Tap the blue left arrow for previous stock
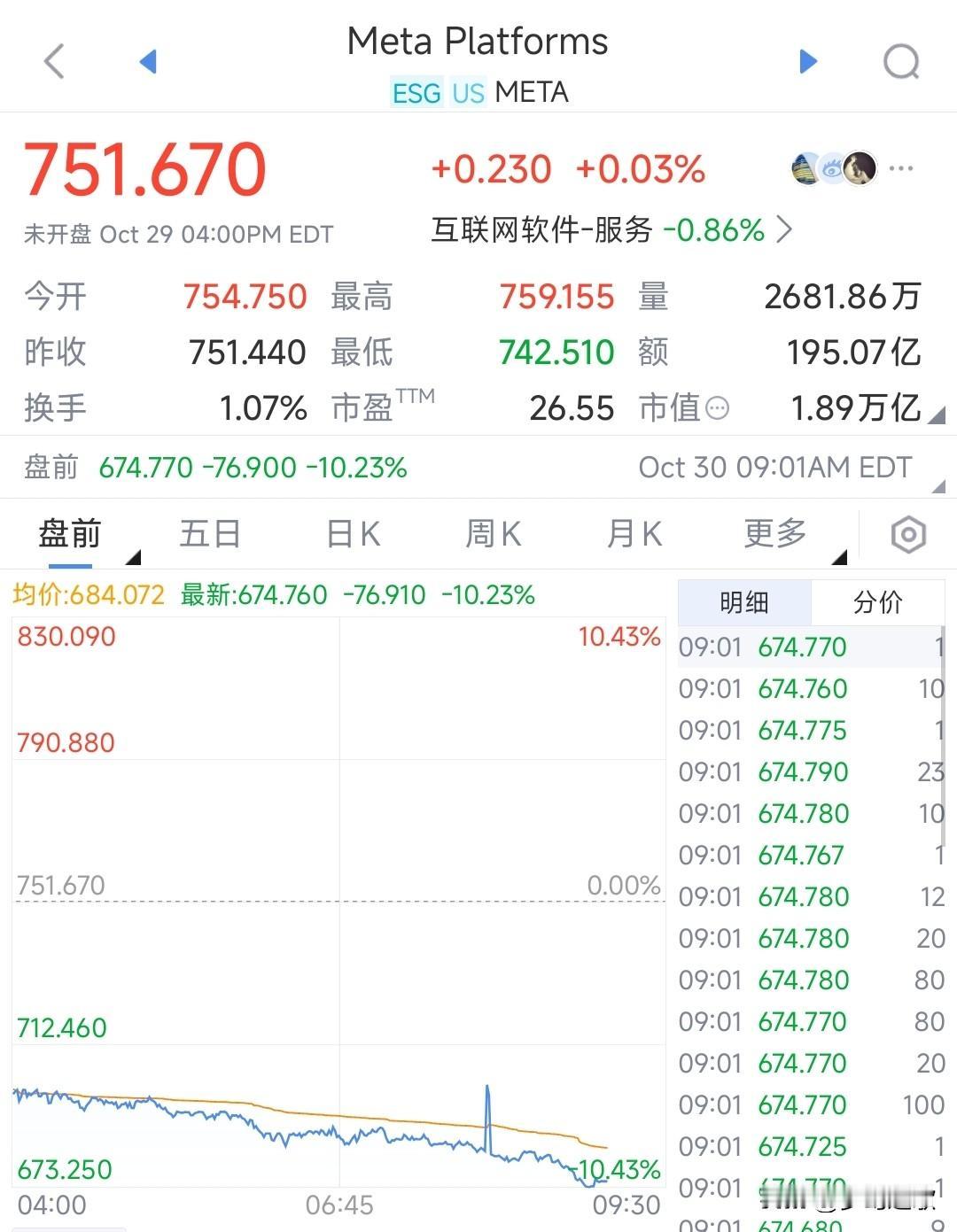 [x=148, y=60]
